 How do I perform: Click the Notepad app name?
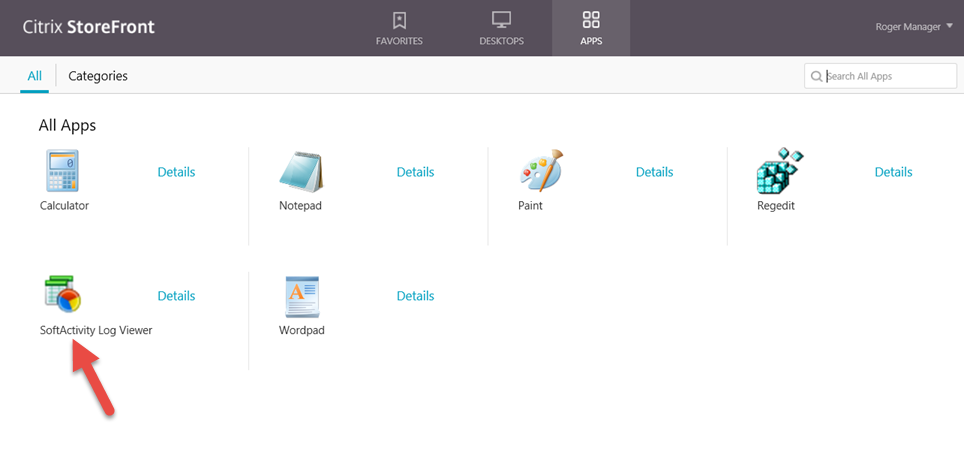tap(300, 206)
